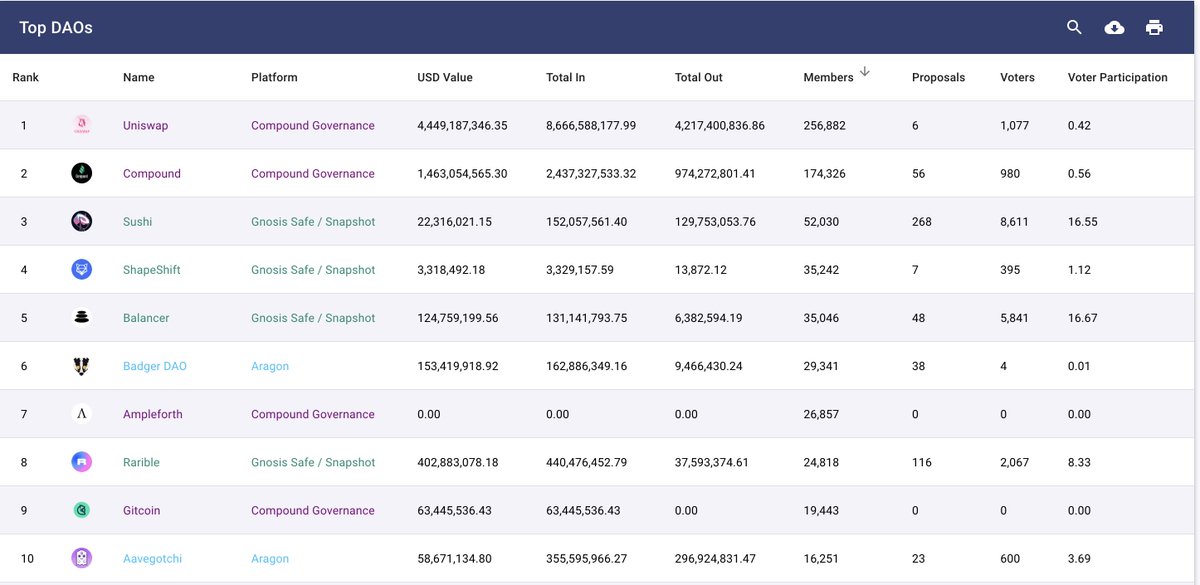Select Members value 26,857
1200x585 pixels.
tap(821, 414)
